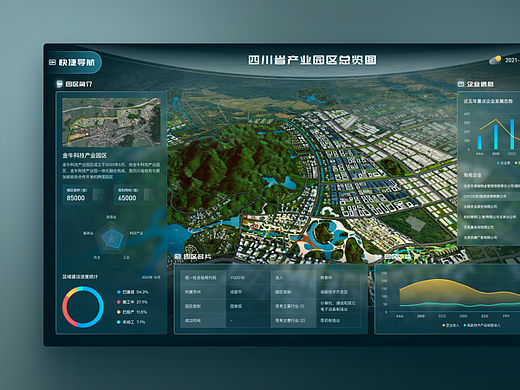Click the 区域建设进度统计 heading
The image size is (520, 390).
click(x=80, y=277)
